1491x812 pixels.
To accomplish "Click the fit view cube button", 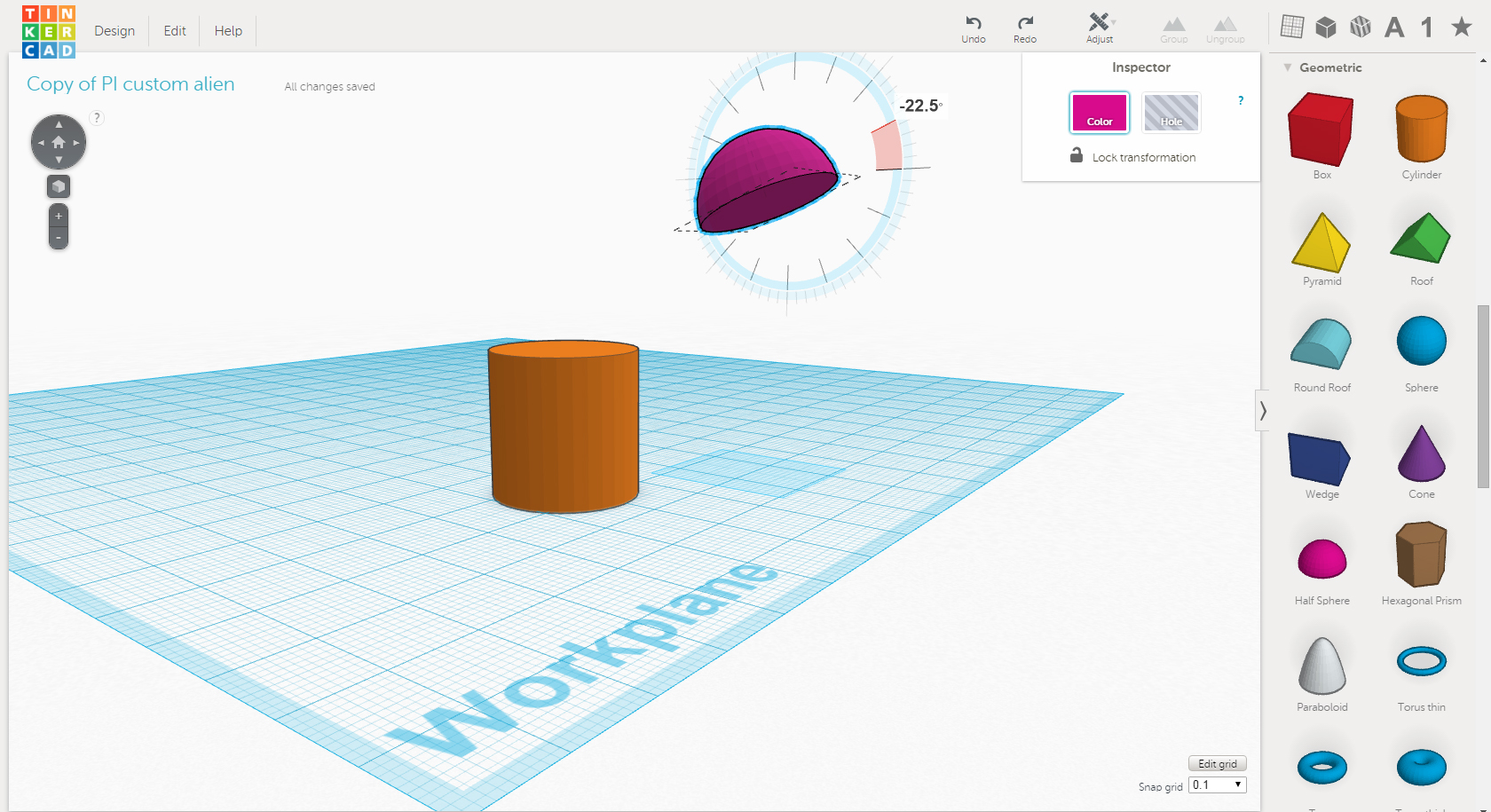I will coord(59,186).
